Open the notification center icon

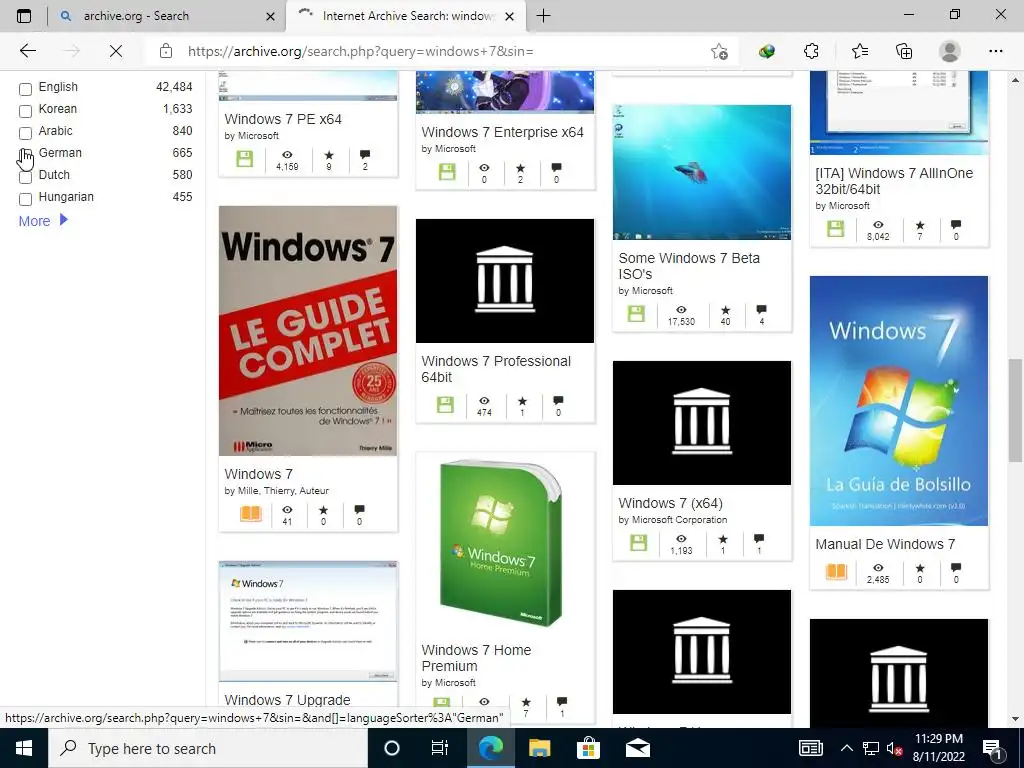992,748
